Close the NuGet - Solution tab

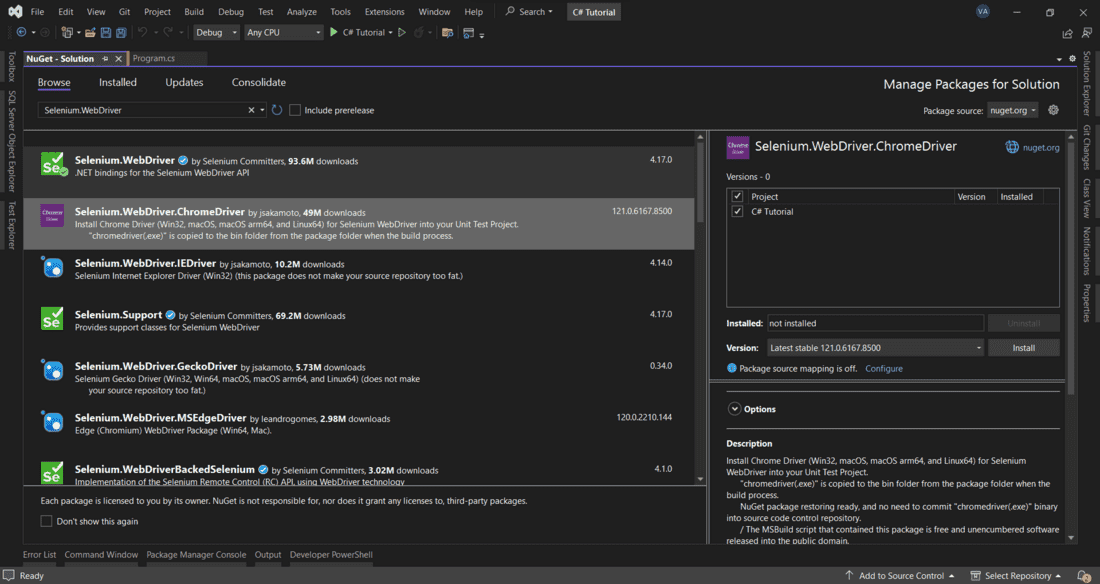[x=119, y=59]
